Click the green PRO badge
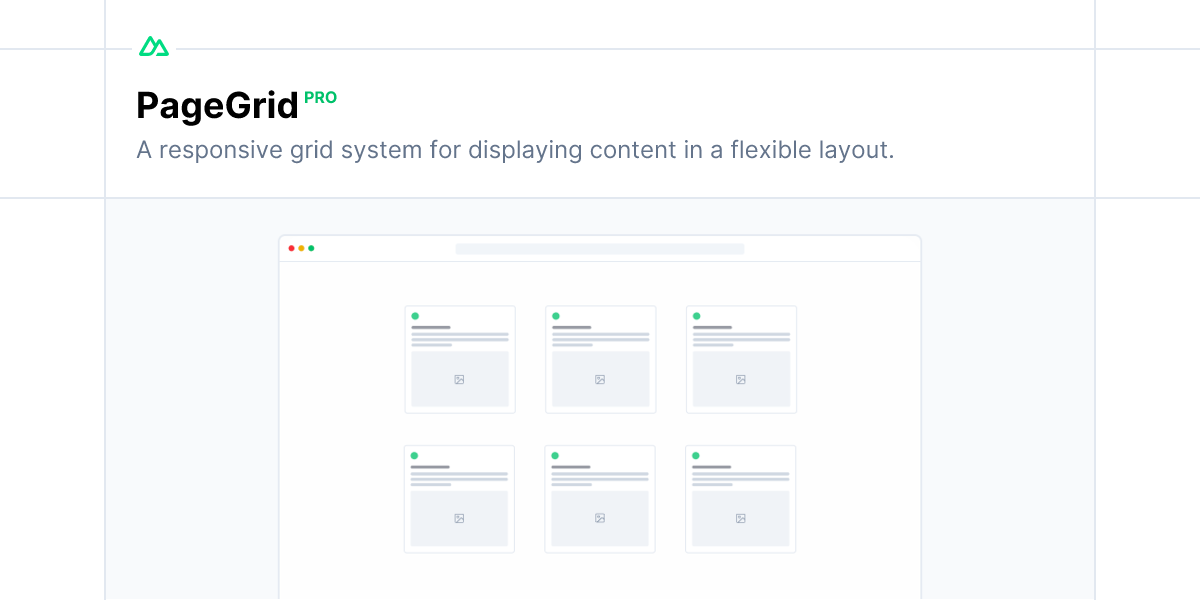 pos(321,98)
